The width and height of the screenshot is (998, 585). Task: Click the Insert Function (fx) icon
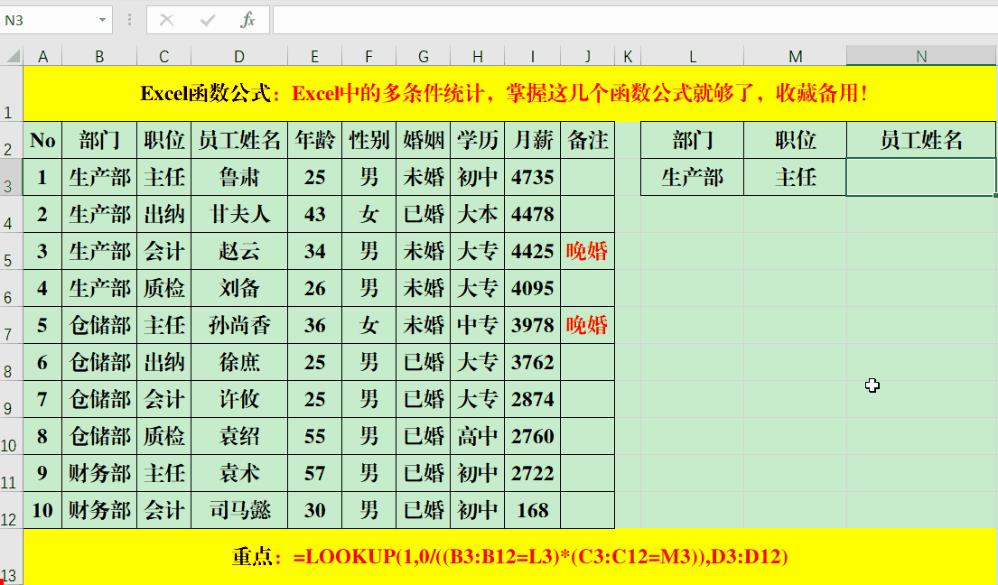[x=246, y=19]
